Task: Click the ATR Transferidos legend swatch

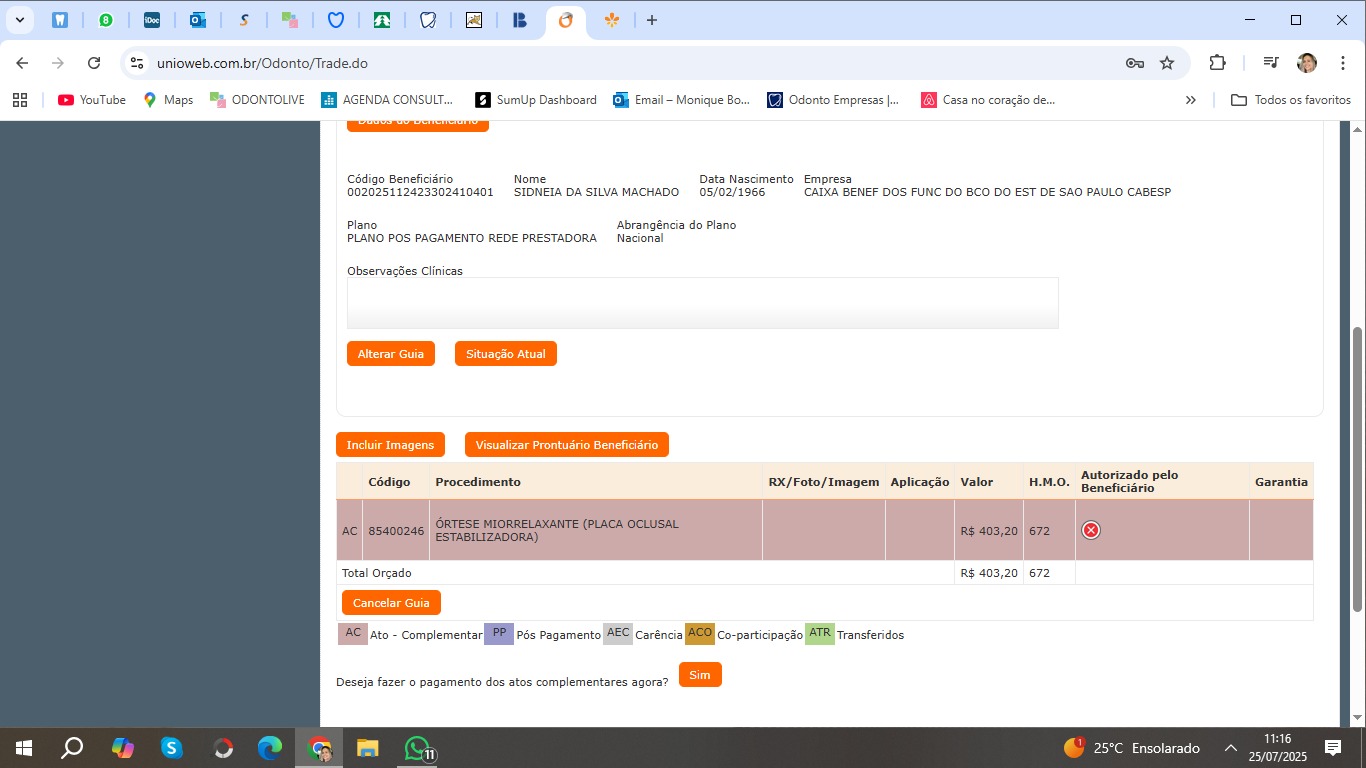Action: 820,634
